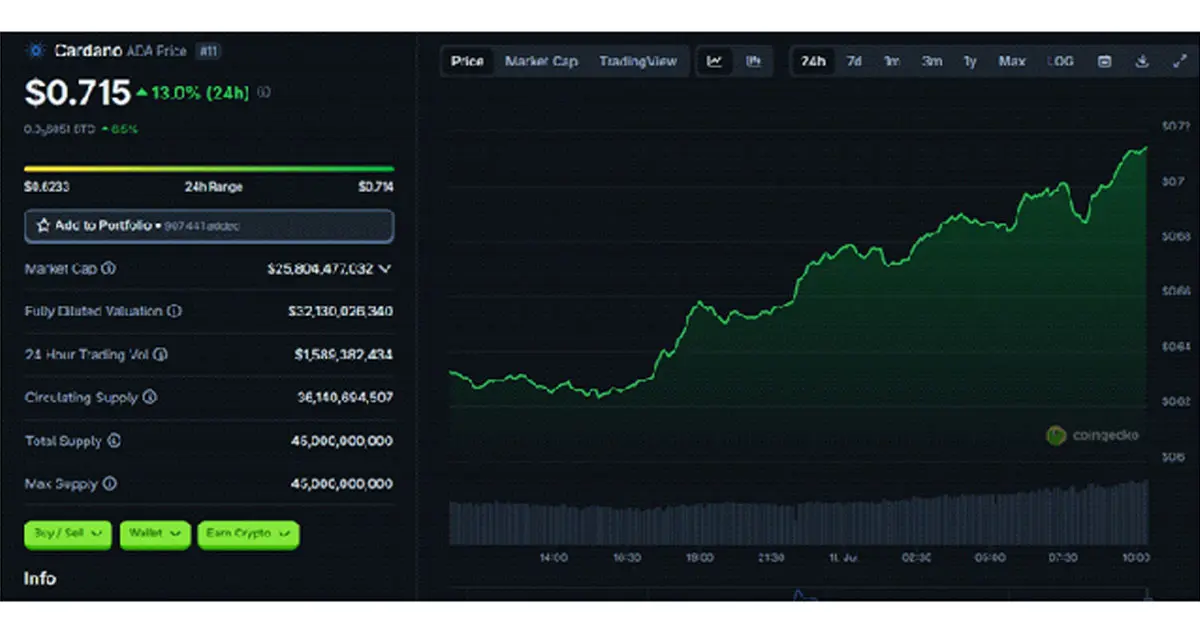
Task: Switch to the candlestick chart icon
Action: [x=753, y=62]
